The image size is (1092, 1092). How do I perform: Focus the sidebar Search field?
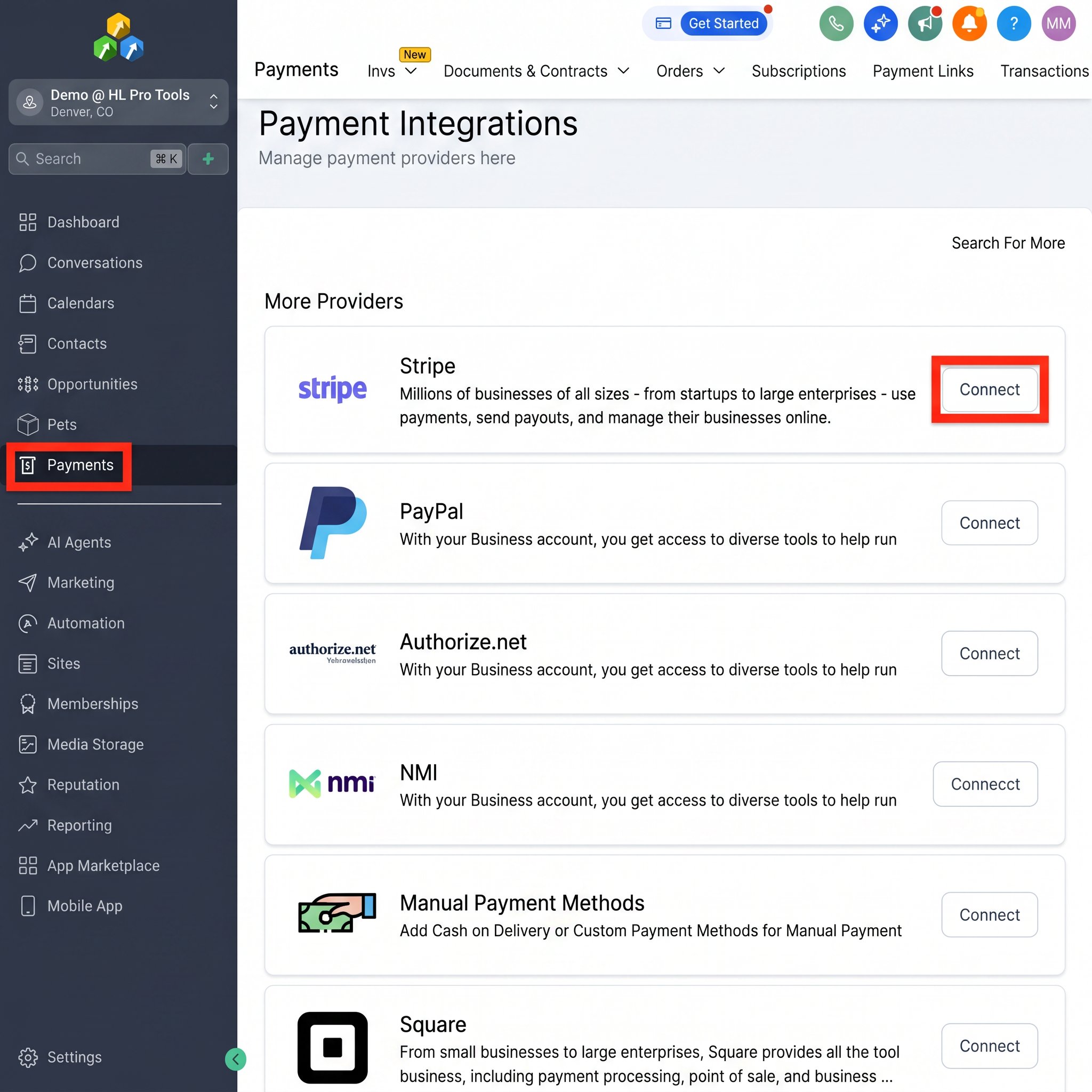click(97, 159)
